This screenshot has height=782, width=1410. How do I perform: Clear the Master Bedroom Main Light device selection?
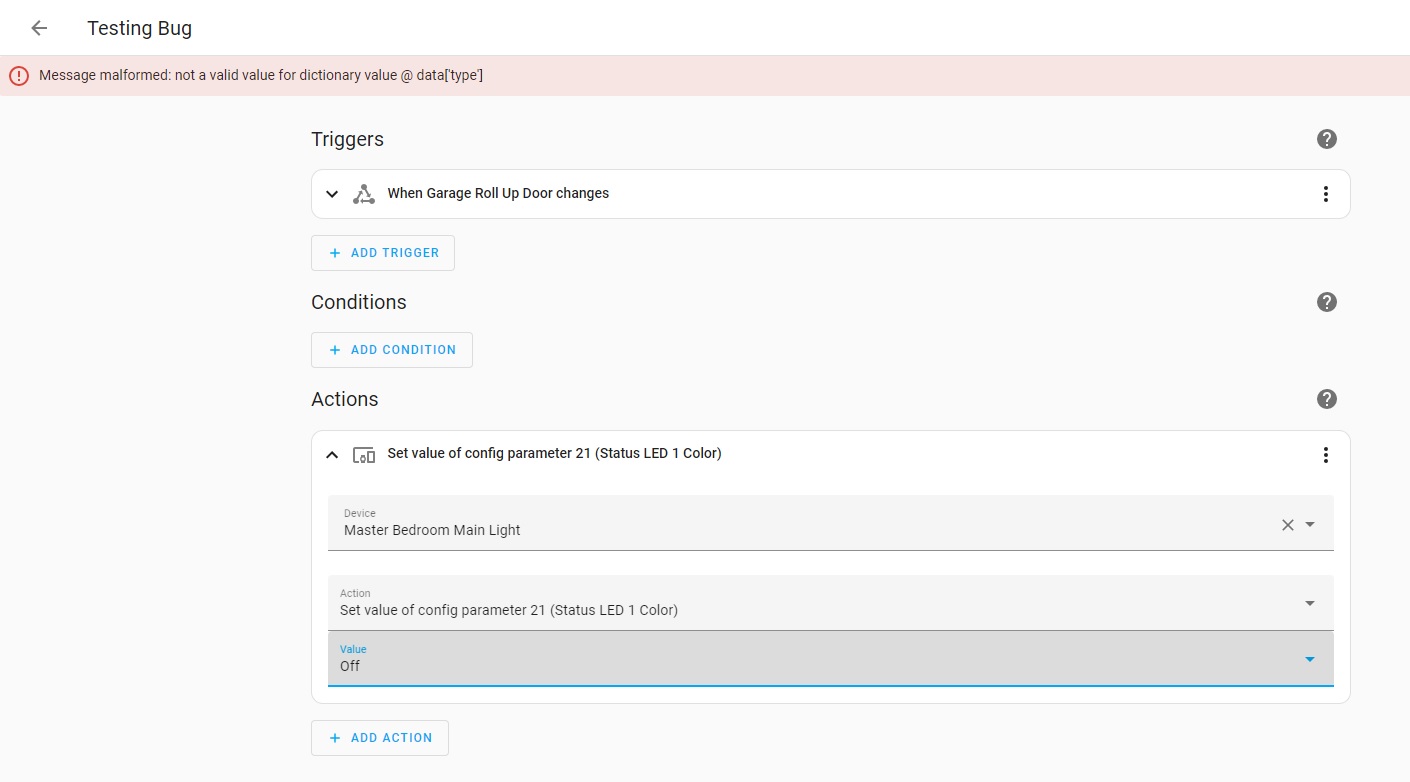point(1287,524)
